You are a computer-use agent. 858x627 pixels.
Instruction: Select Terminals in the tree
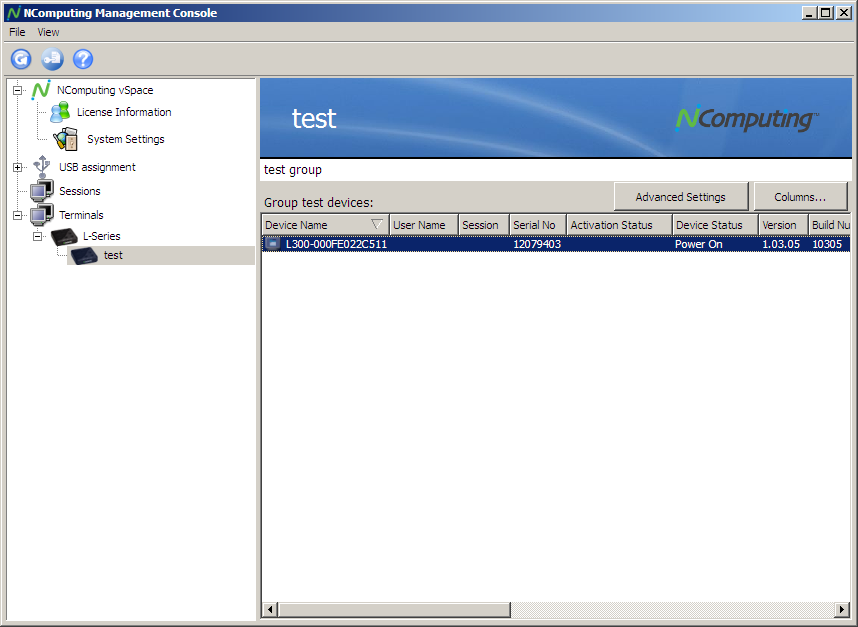(81, 215)
